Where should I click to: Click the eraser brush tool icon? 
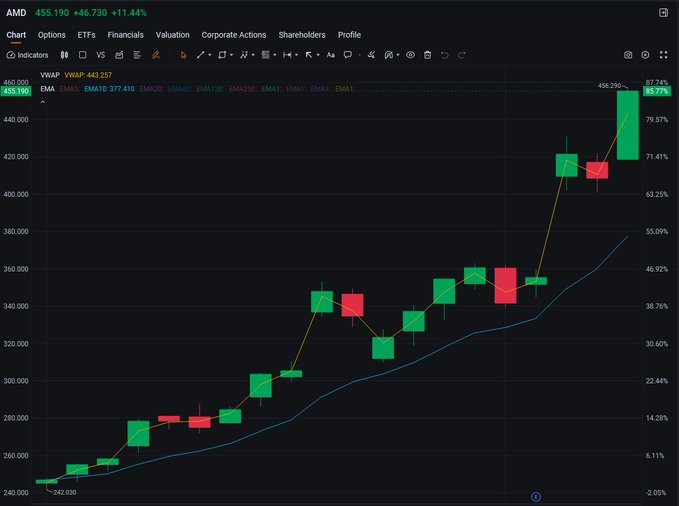372,55
